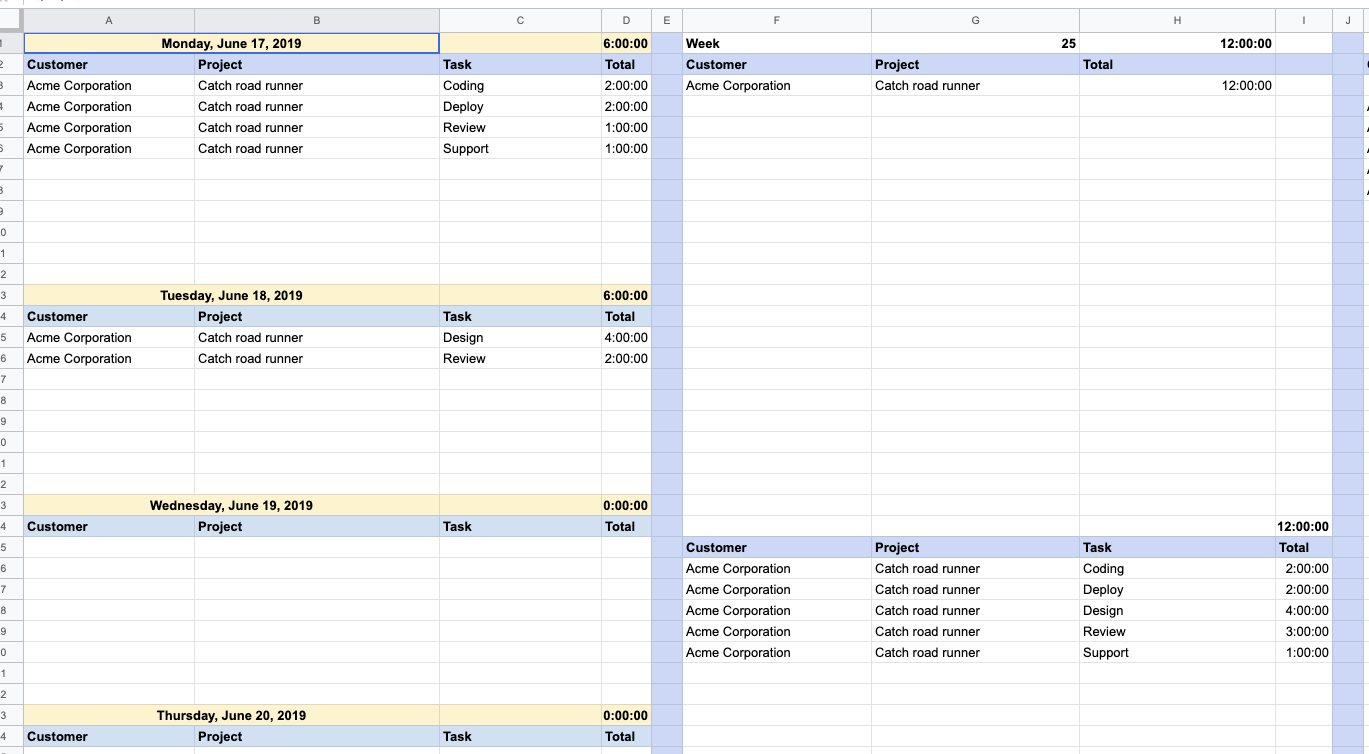Select 'Design' in the weekly task summary
1369x754 pixels.
point(1177,611)
